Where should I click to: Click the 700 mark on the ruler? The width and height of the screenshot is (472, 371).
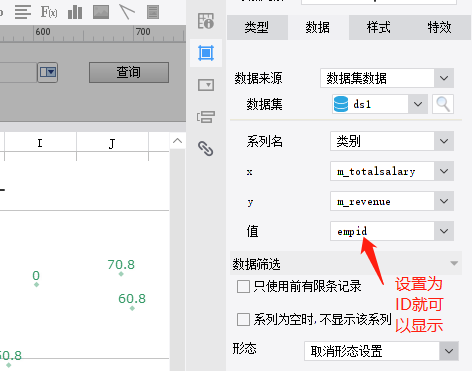pyautogui.click(x=143, y=32)
